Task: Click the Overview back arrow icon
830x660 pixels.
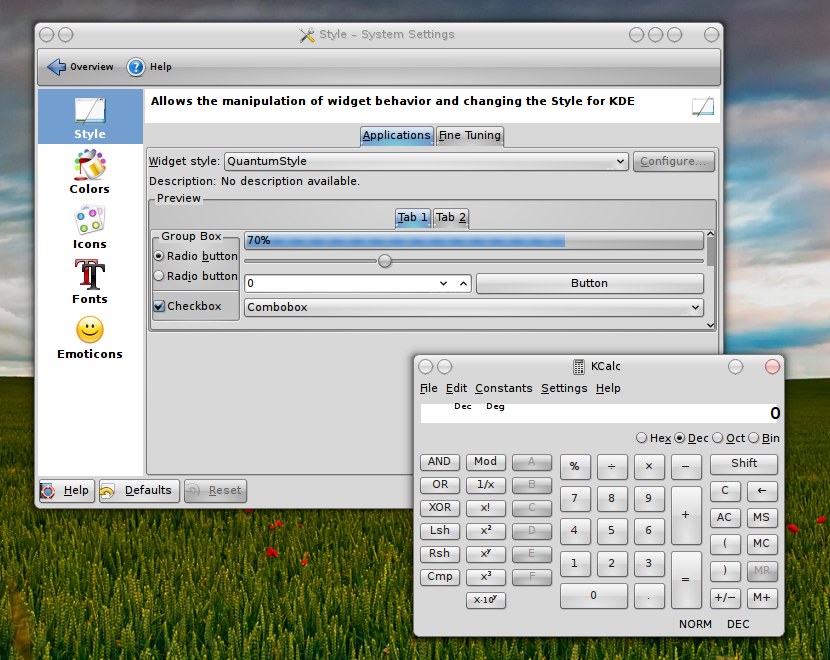Action: [56, 67]
